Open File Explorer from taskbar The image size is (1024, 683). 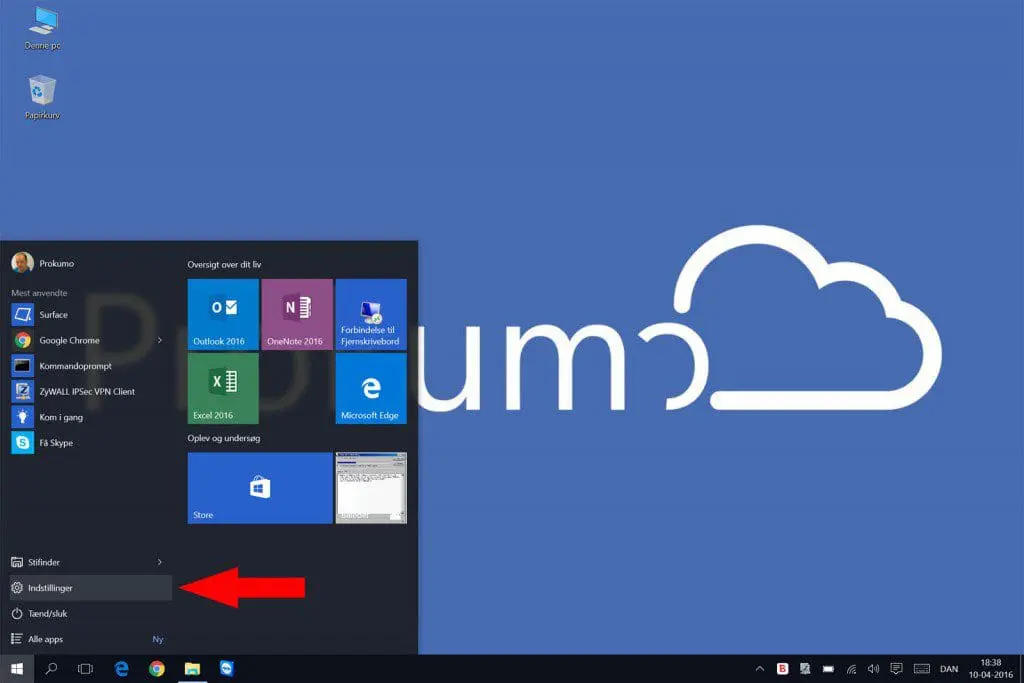point(192,669)
